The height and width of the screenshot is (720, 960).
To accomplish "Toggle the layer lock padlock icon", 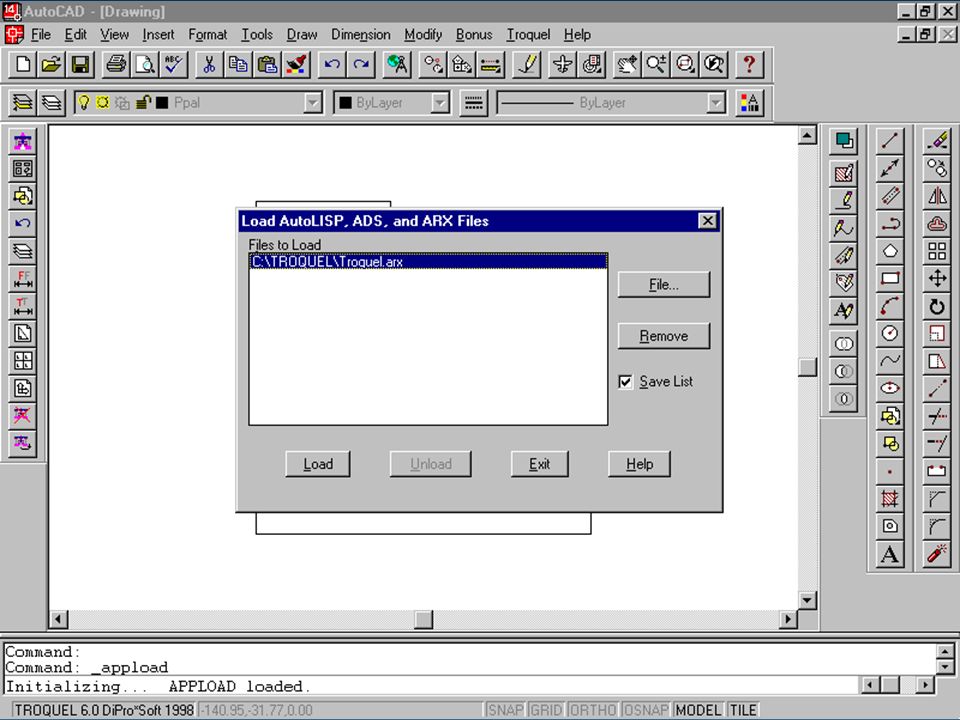I will (143, 103).
